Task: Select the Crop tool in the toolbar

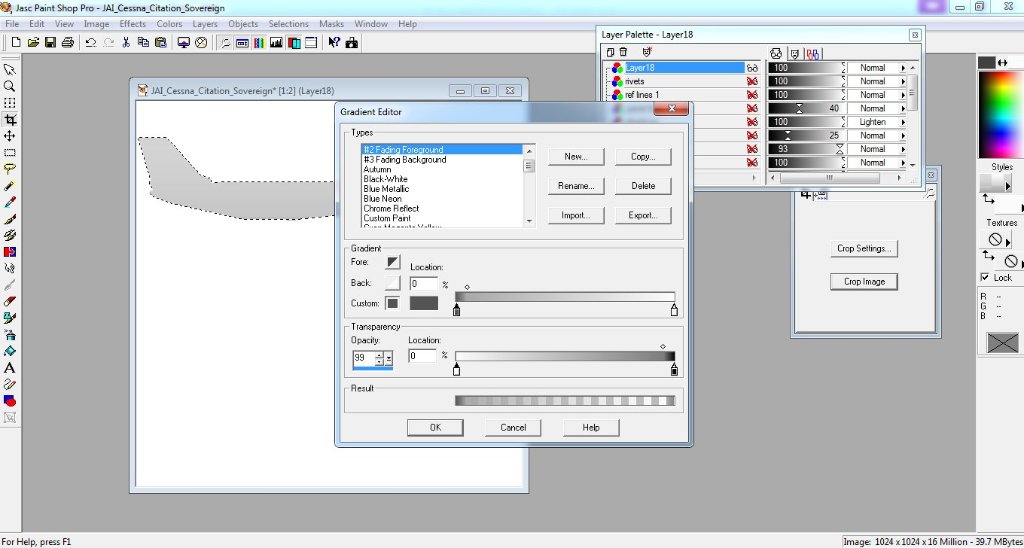Action: [x=10, y=119]
